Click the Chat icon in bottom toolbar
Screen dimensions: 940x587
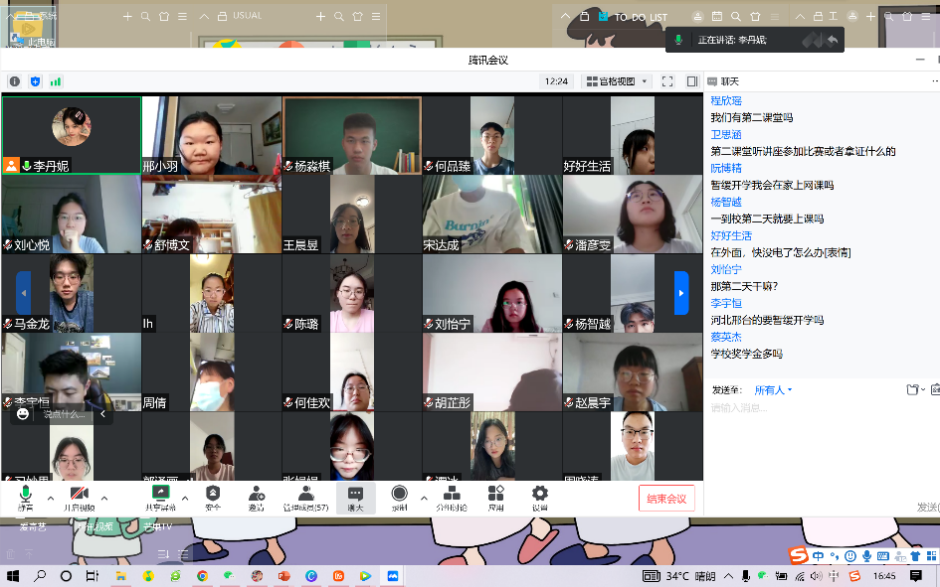click(x=355, y=497)
